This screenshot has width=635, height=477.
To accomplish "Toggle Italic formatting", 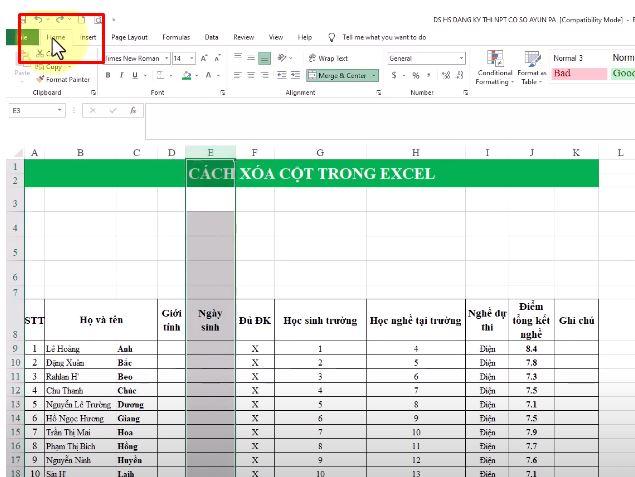I will pyautogui.click(x=121, y=75).
